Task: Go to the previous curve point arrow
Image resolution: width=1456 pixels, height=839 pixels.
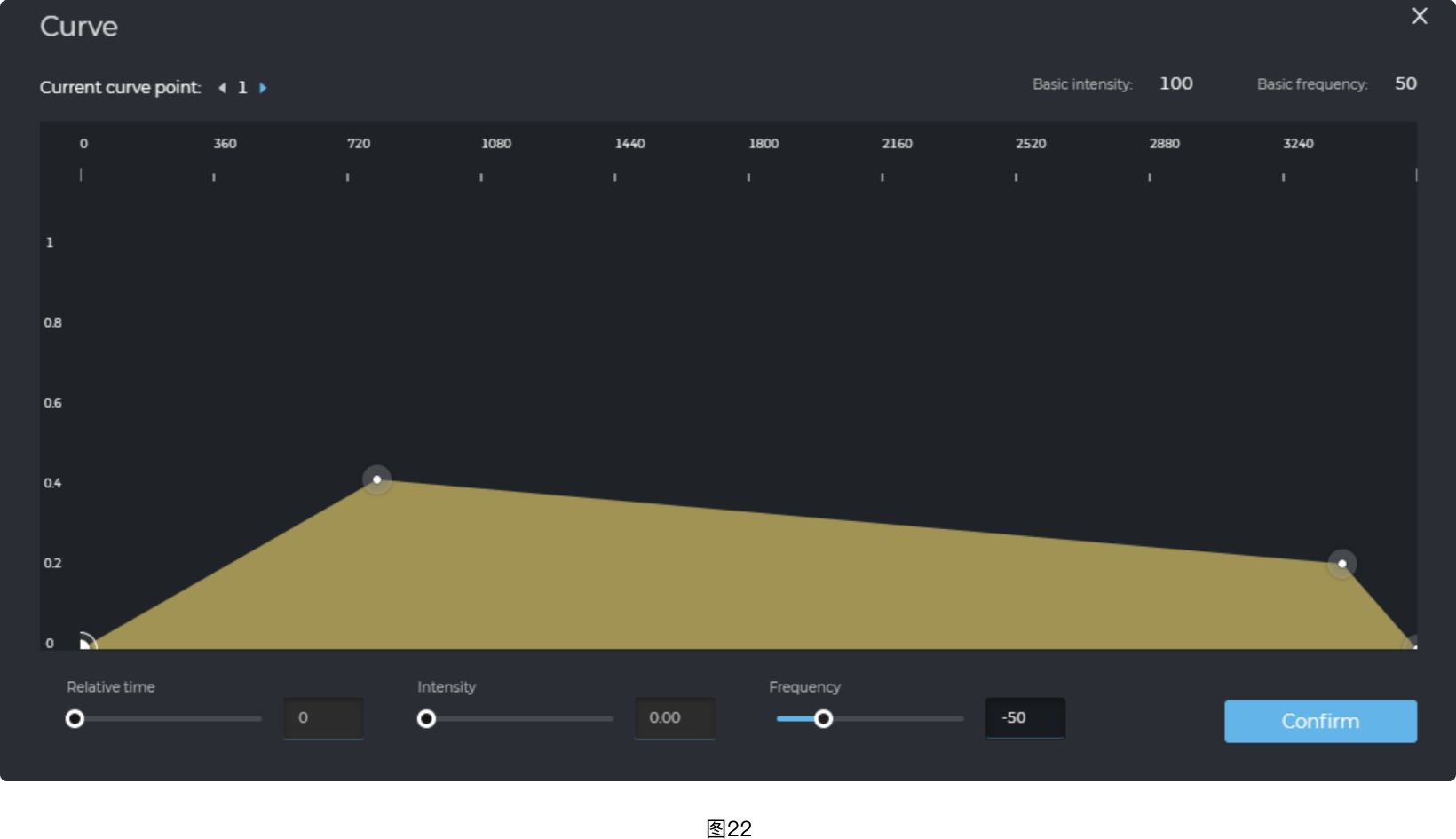Action: [222, 88]
